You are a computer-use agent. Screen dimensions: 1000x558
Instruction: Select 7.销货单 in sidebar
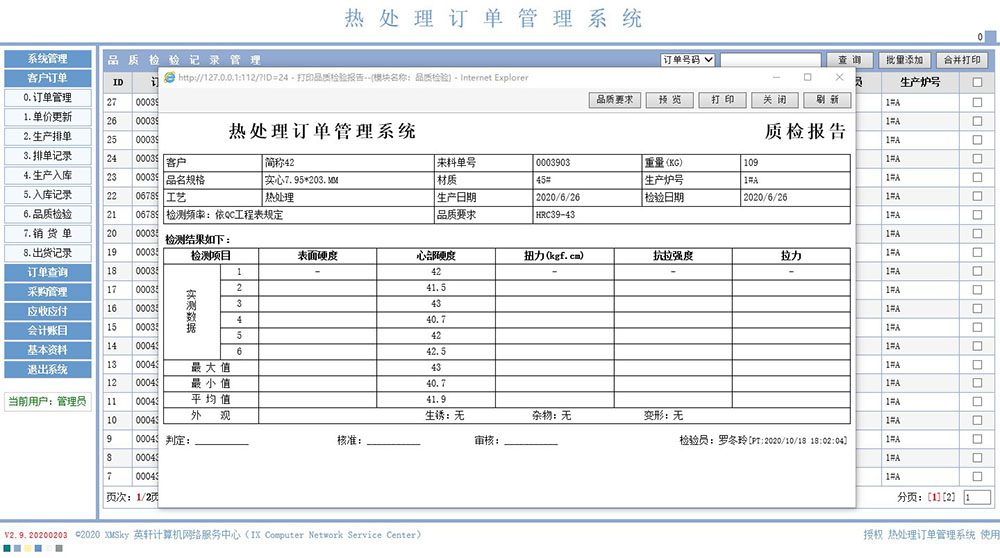48,233
